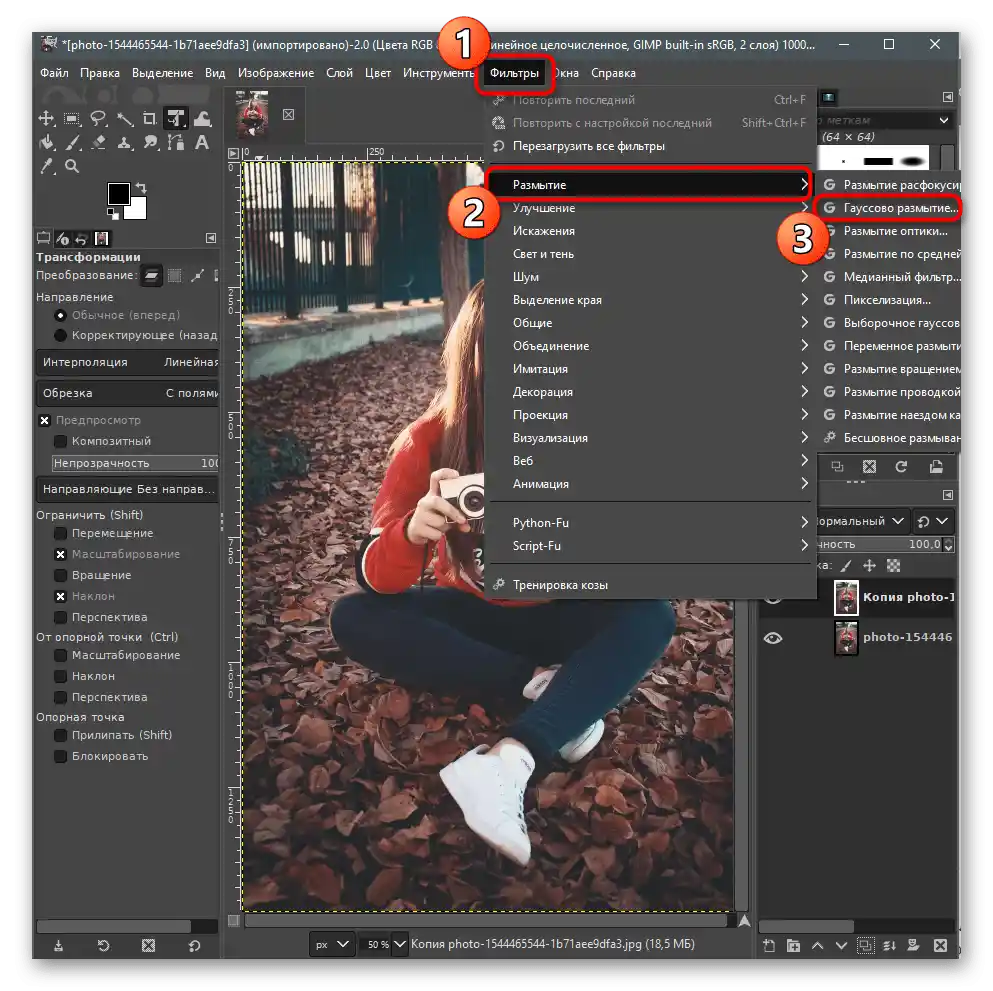Open the Направляющие dropdown
Screen dimensions: 993x991
[127, 489]
